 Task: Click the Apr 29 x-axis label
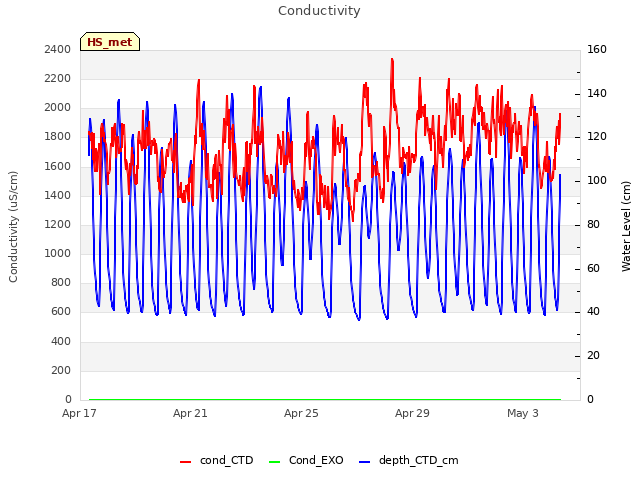pos(412,413)
